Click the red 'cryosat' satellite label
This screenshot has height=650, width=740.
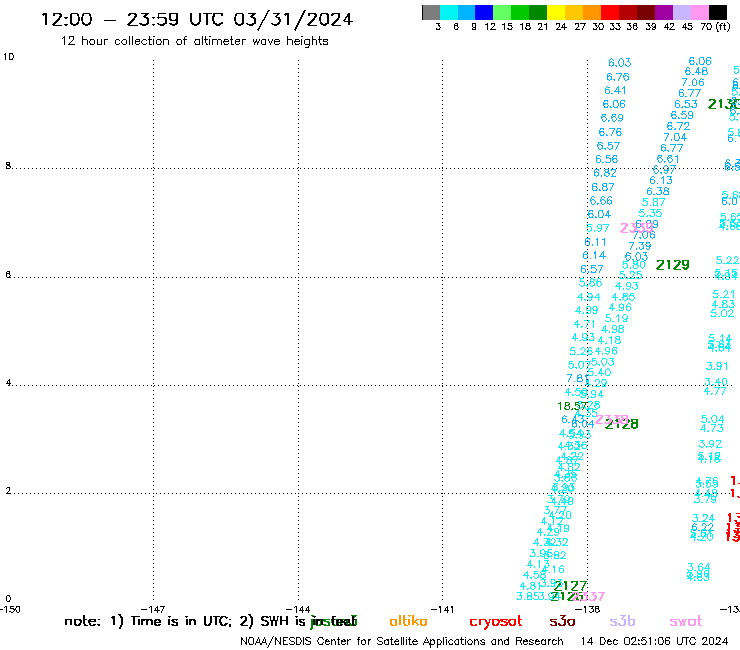pos(496,622)
